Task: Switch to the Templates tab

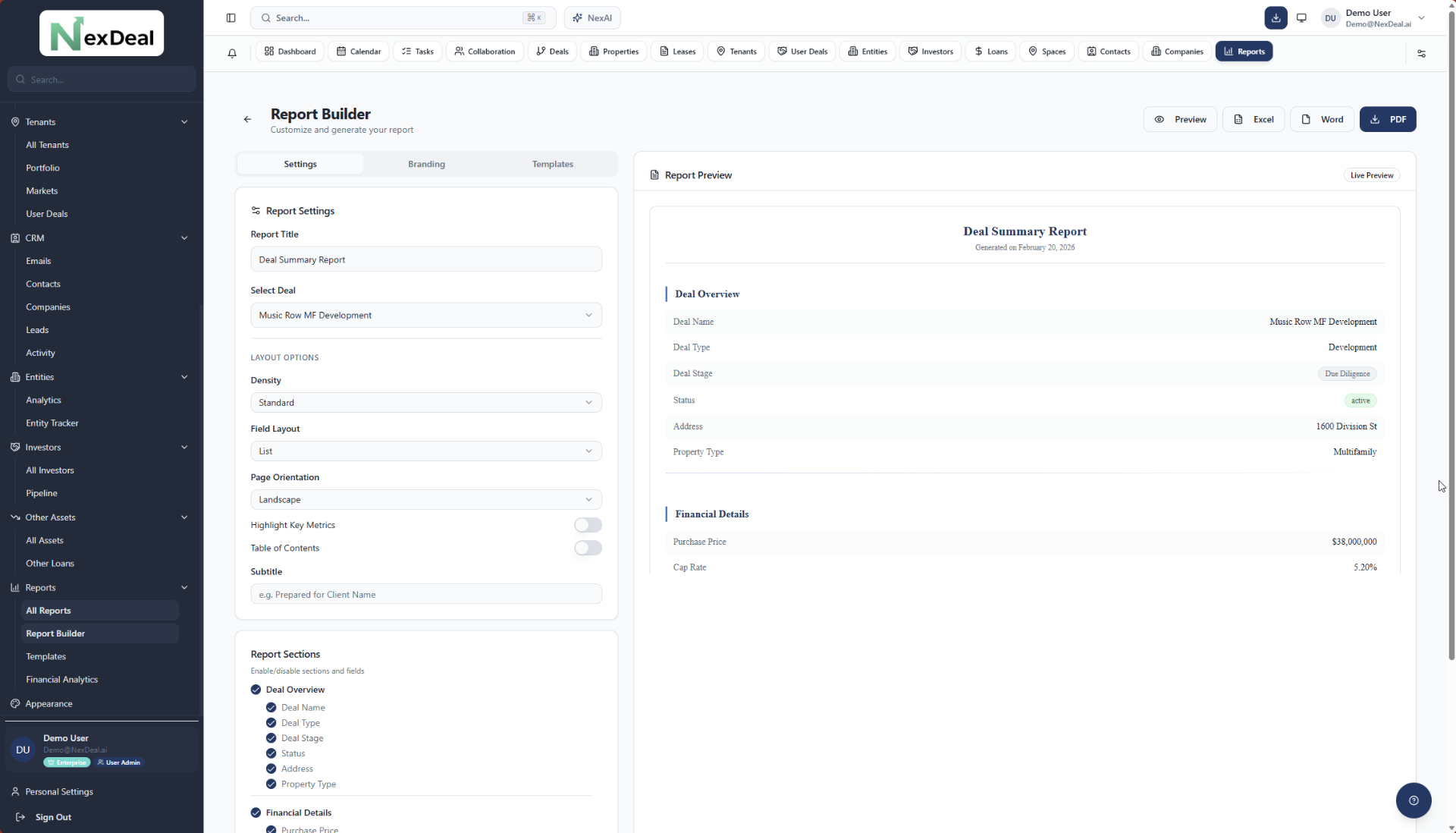Action: [552, 164]
